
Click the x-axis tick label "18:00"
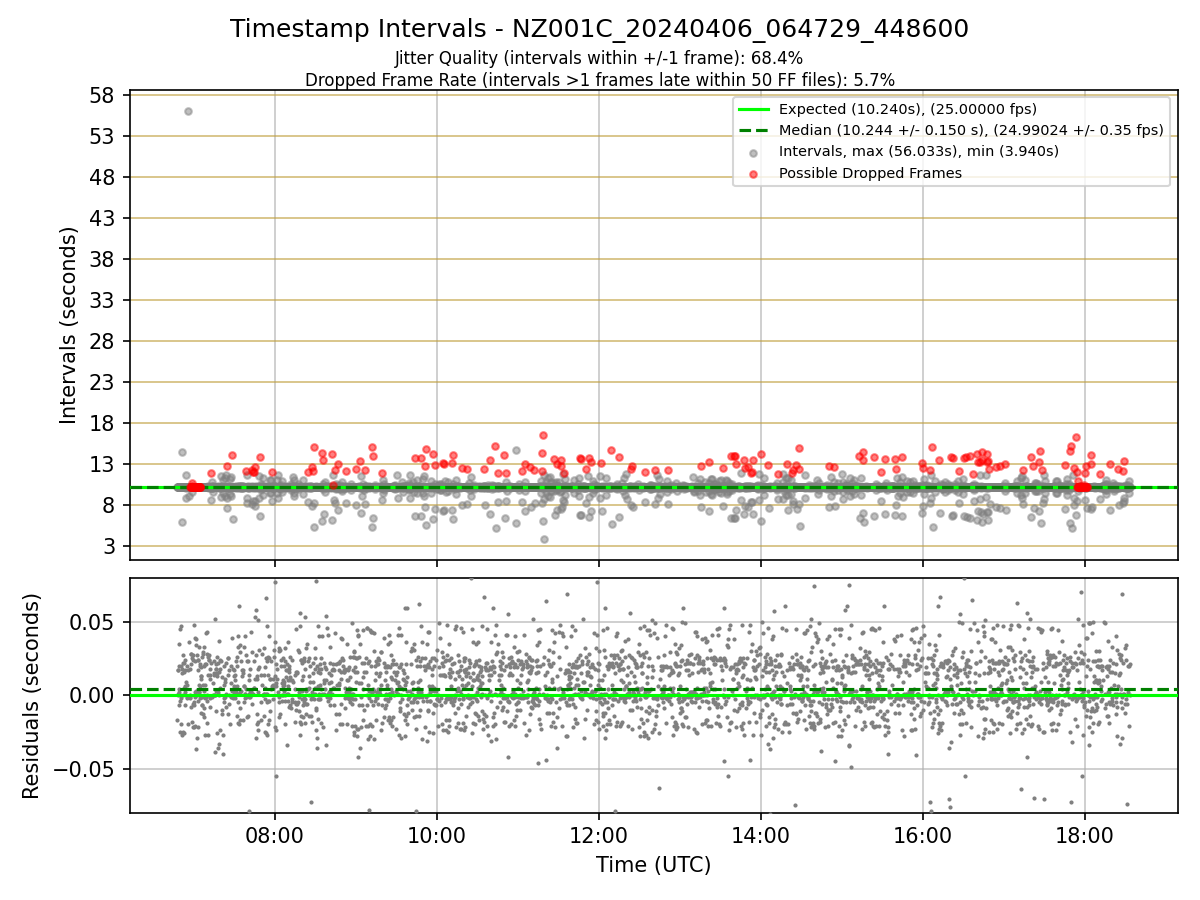[x=1085, y=834]
